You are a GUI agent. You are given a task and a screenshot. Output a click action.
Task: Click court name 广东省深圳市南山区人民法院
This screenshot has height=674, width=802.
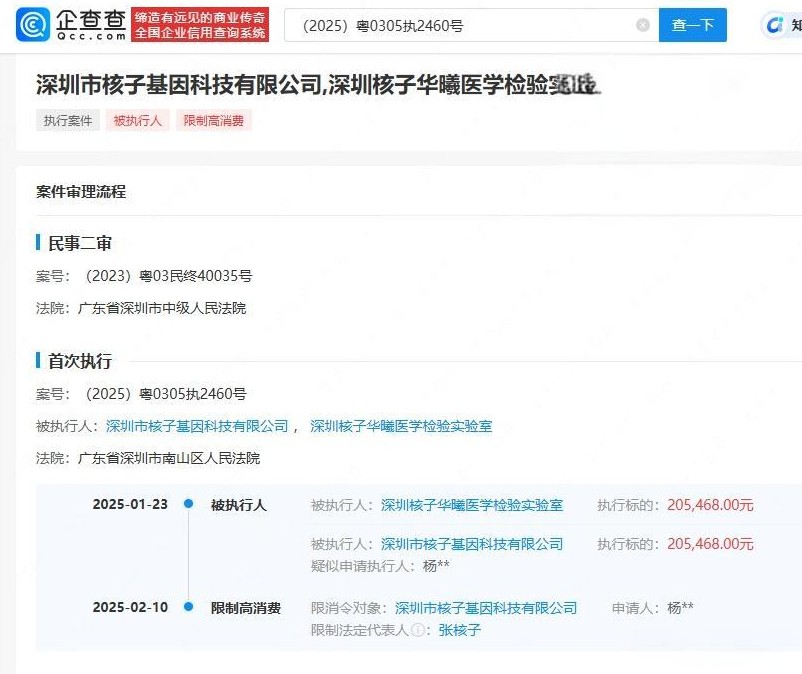point(169,458)
